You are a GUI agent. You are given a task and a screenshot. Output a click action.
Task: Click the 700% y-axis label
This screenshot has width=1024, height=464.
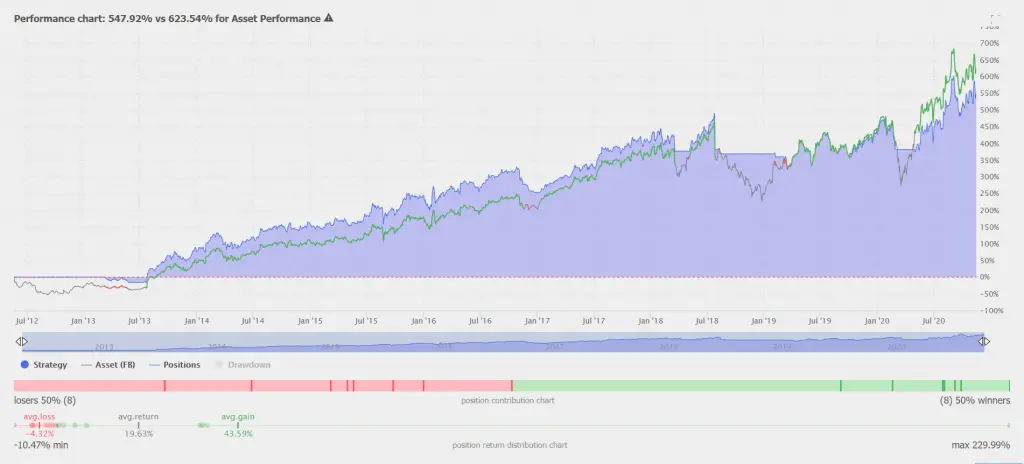pyautogui.click(x=991, y=43)
